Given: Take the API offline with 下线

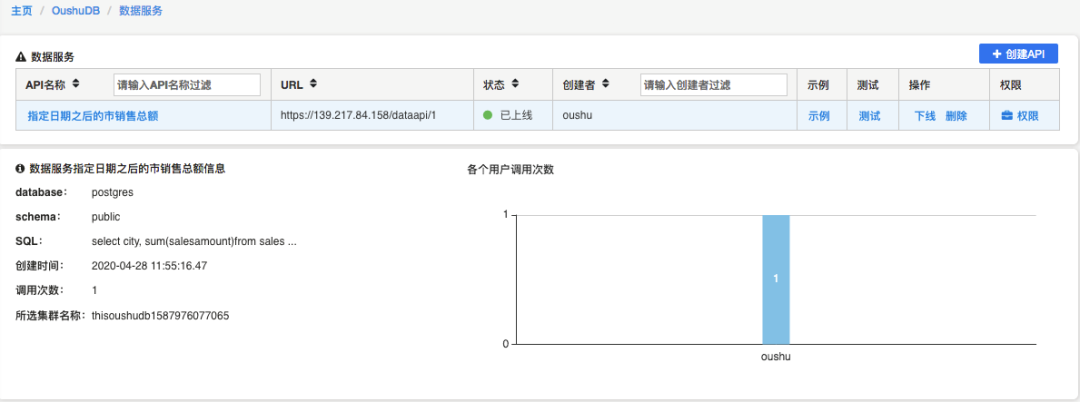Looking at the screenshot, I should [x=924, y=116].
